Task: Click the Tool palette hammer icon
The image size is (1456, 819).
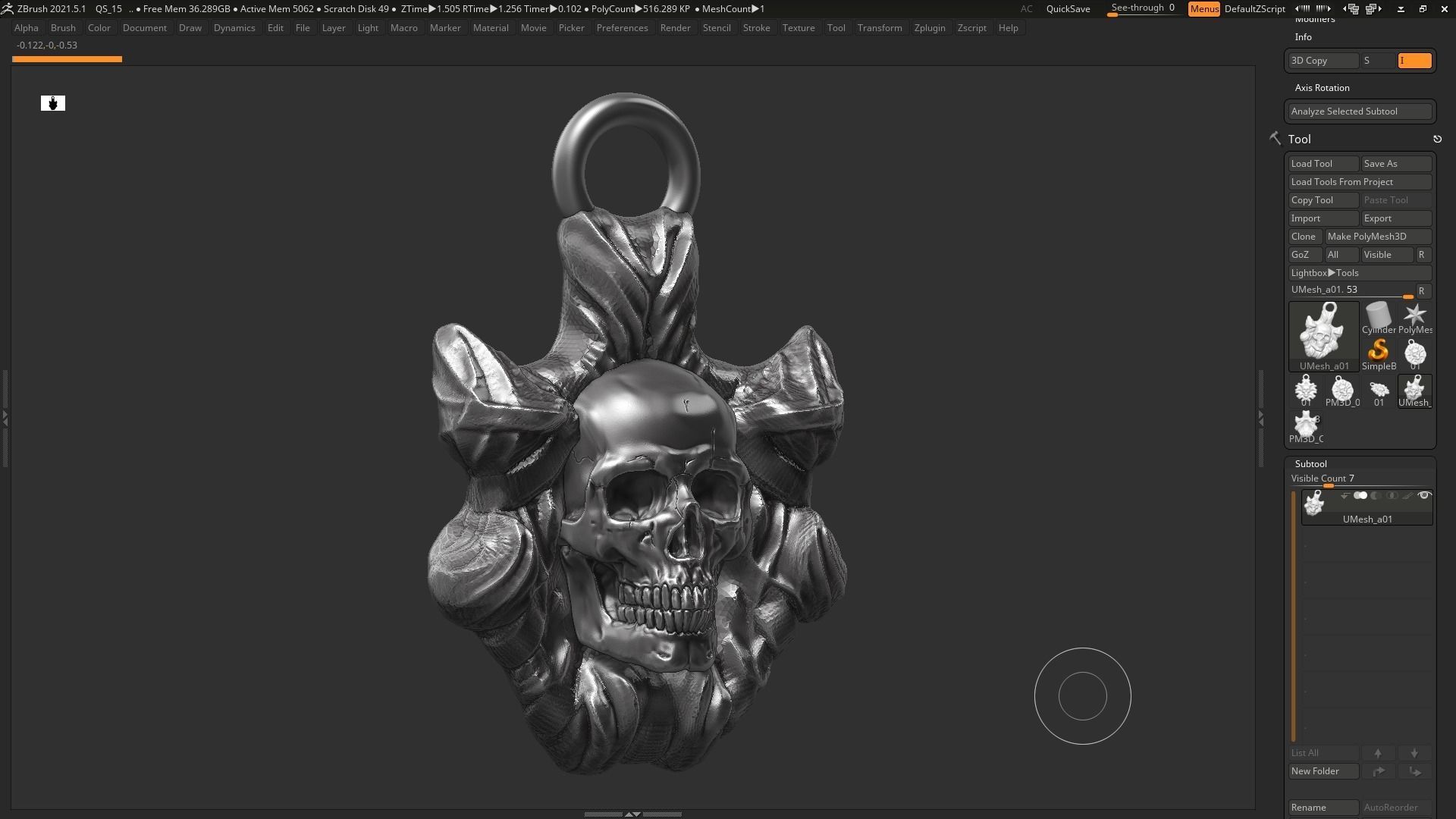Action: click(x=1275, y=139)
